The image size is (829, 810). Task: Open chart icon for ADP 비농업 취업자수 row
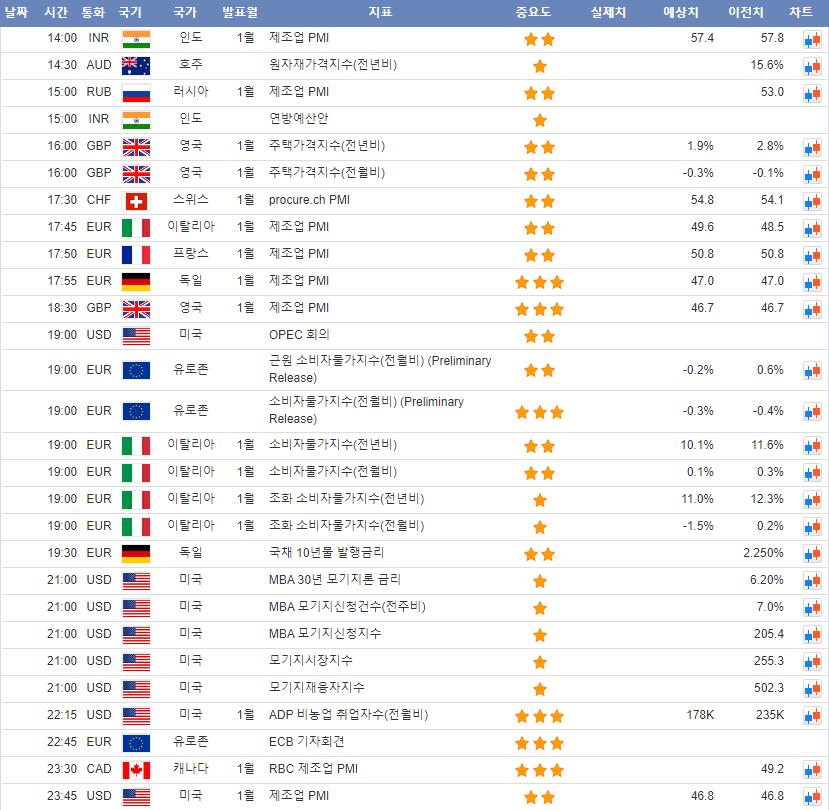point(811,716)
